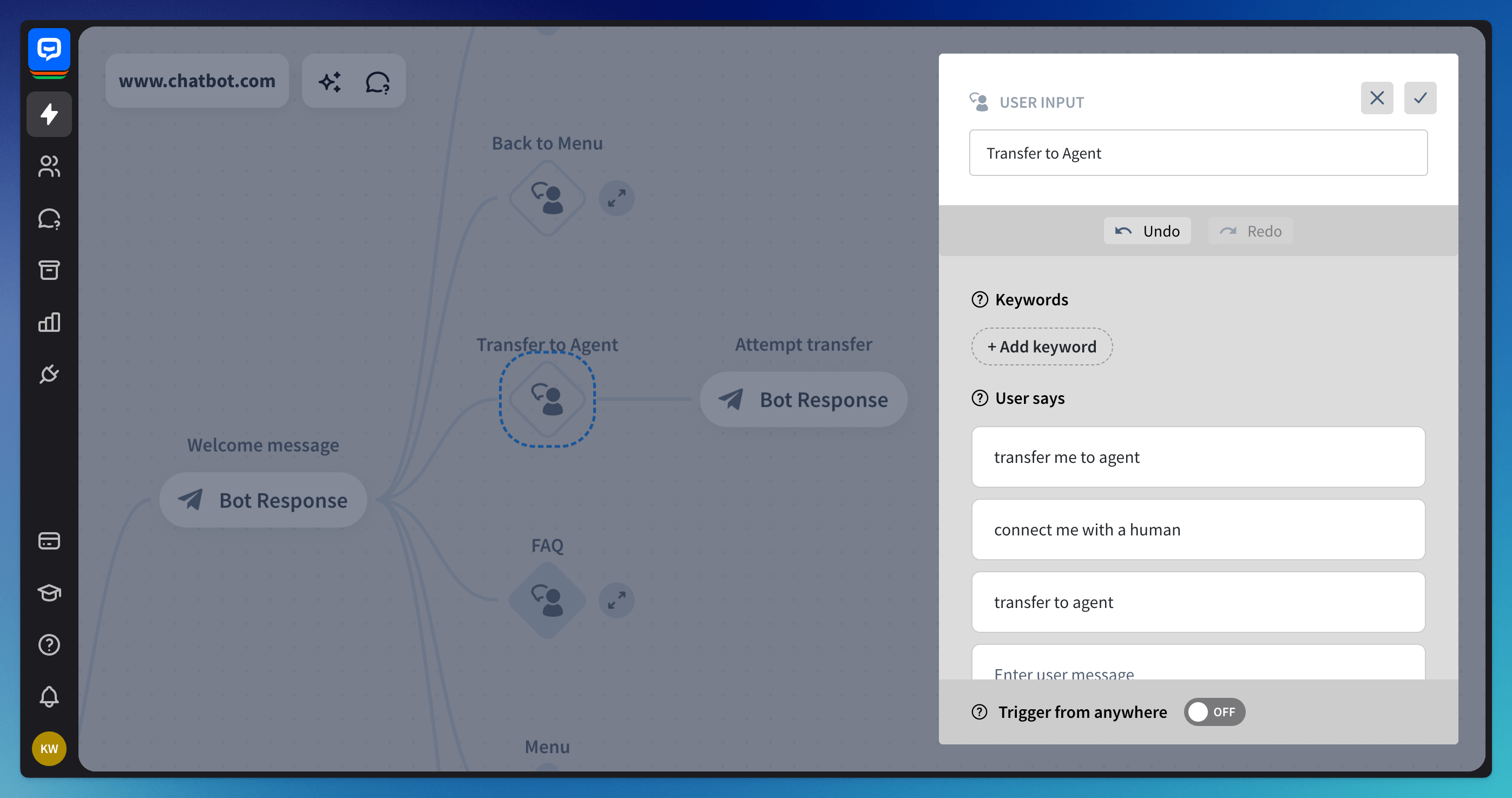
Task: Expand the FAQ block arrows
Action: [616, 600]
